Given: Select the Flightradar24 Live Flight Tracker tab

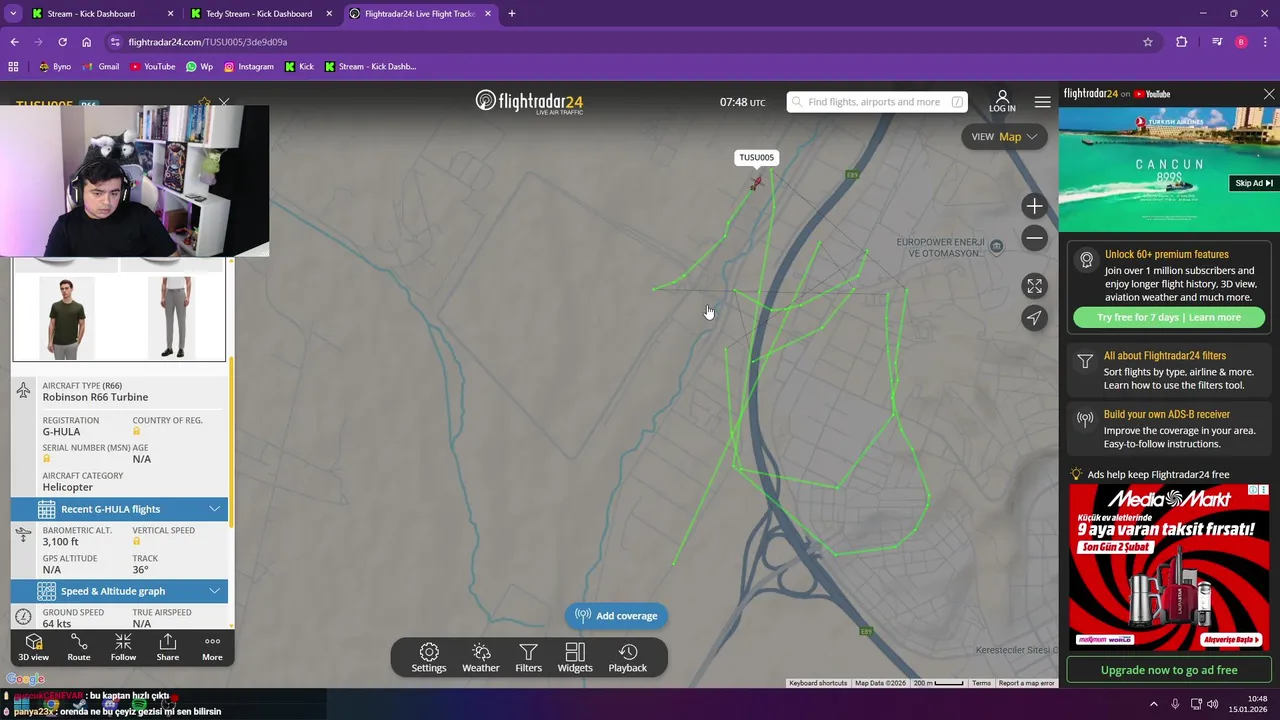Looking at the screenshot, I should point(420,14).
